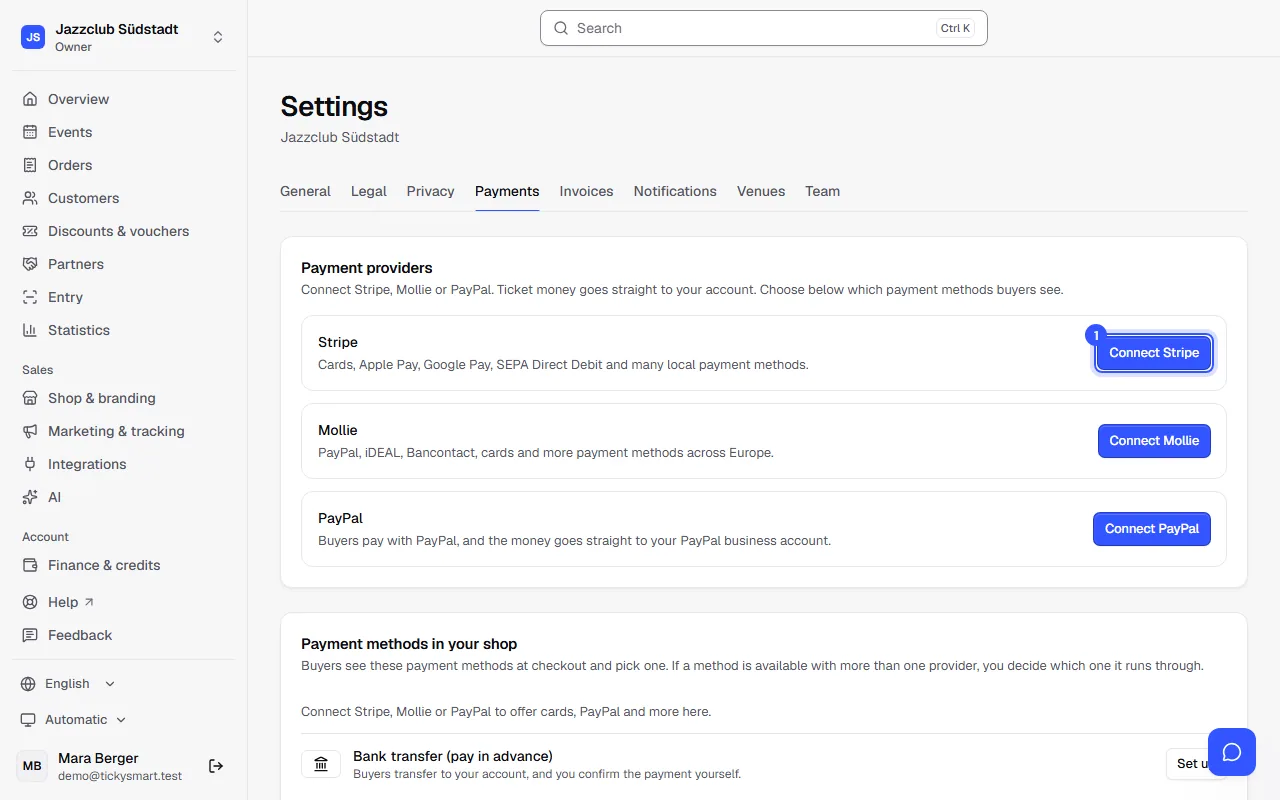Click the Statistics bar chart icon

pyautogui.click(x=30, y=330)
